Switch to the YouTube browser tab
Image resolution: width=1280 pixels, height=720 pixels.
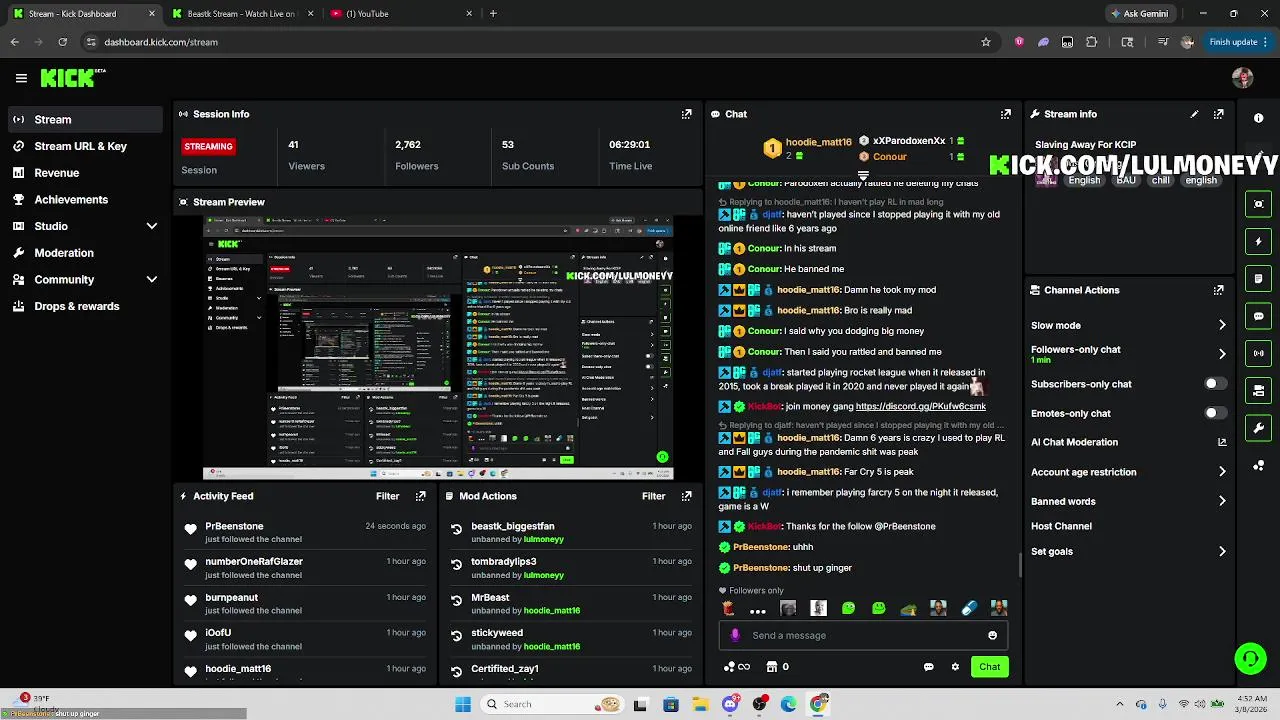coord(401,14)
